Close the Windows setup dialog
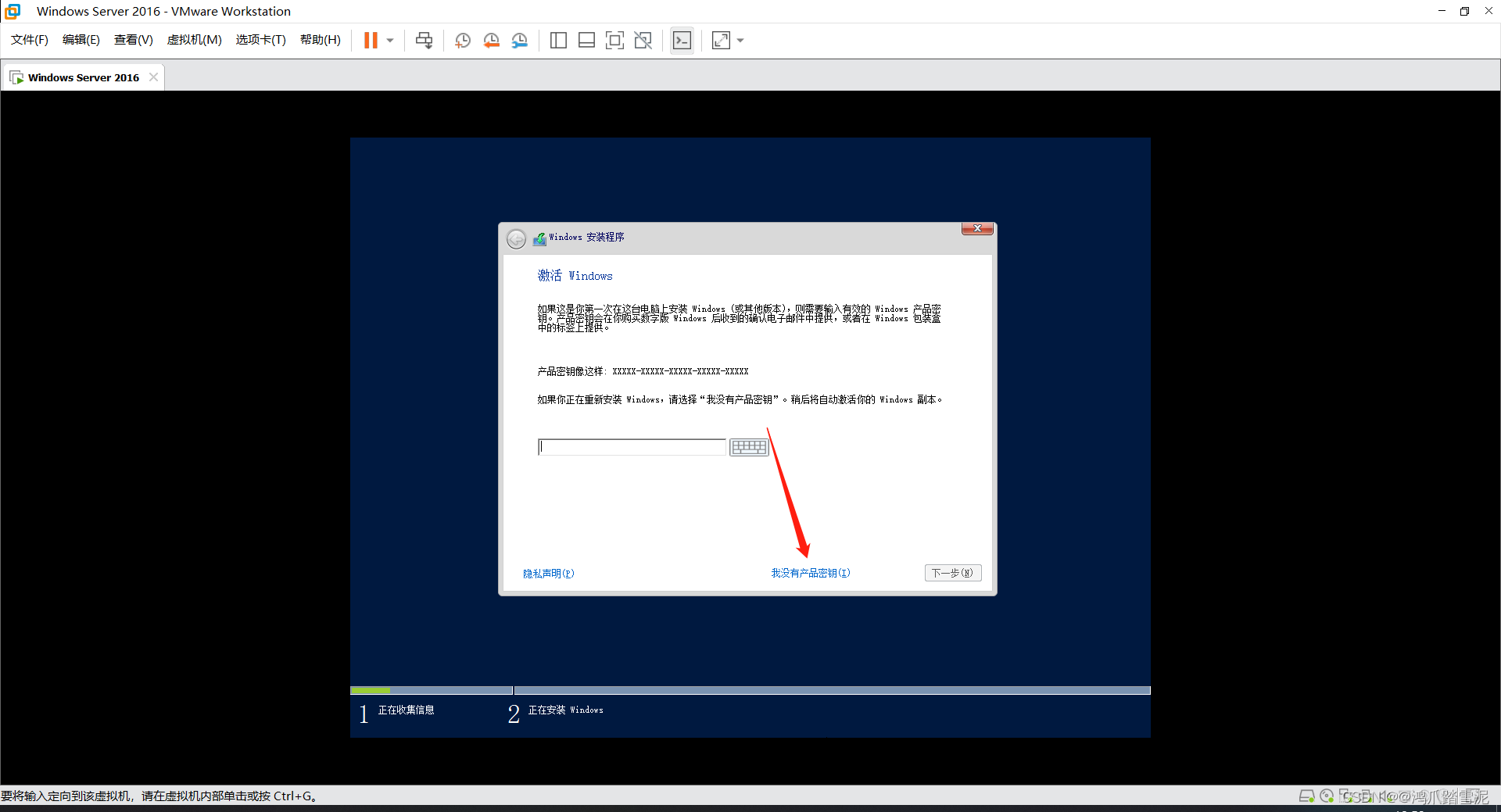This screenshot has width=1501, height=812. tap(977, 228)
